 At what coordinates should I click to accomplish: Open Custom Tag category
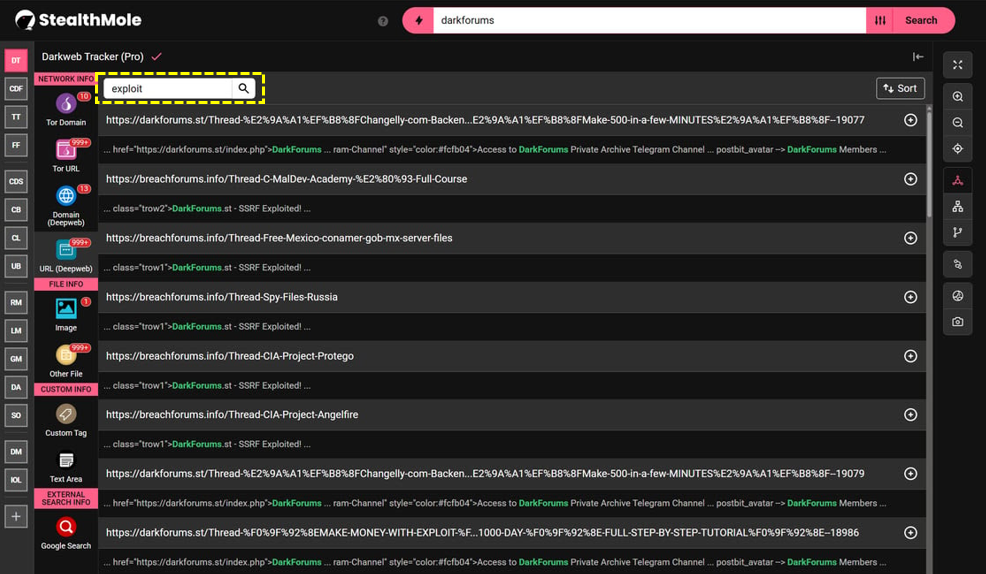coord(66,420)
